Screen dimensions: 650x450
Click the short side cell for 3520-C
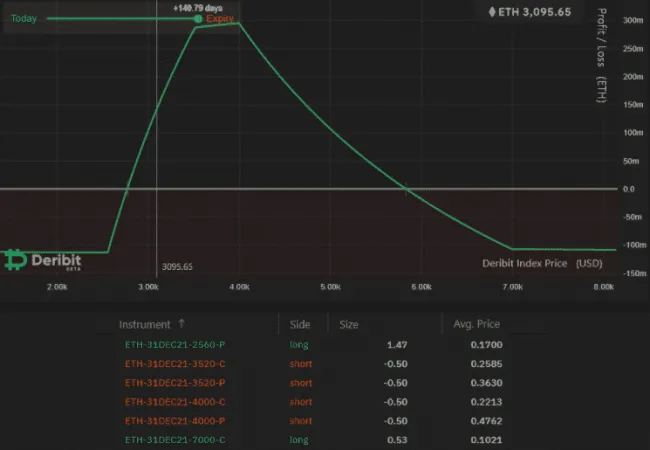(x=301, y=364)
